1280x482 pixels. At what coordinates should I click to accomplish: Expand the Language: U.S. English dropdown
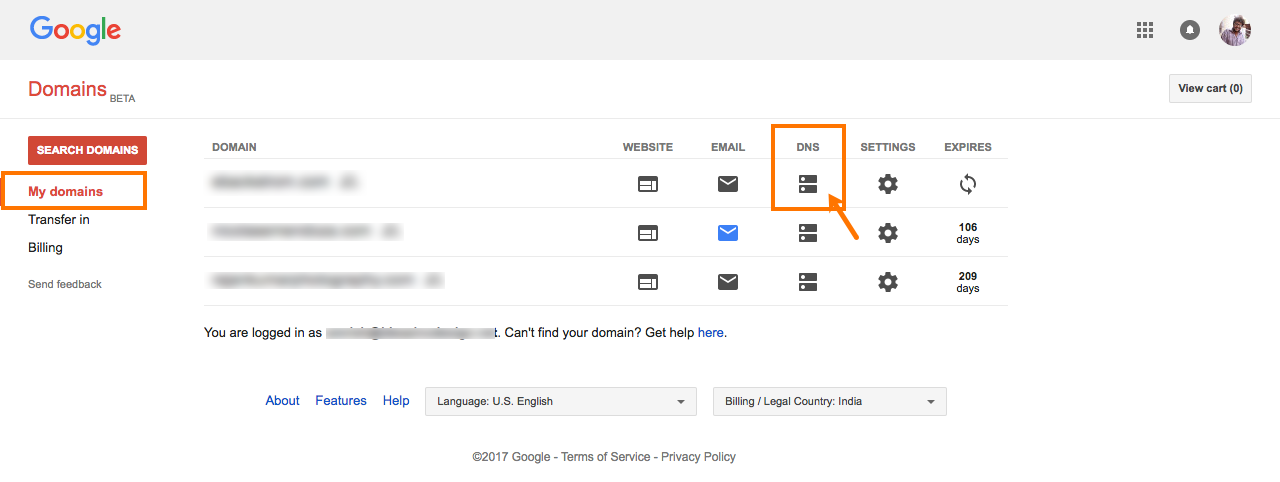(x=561, y=401)
